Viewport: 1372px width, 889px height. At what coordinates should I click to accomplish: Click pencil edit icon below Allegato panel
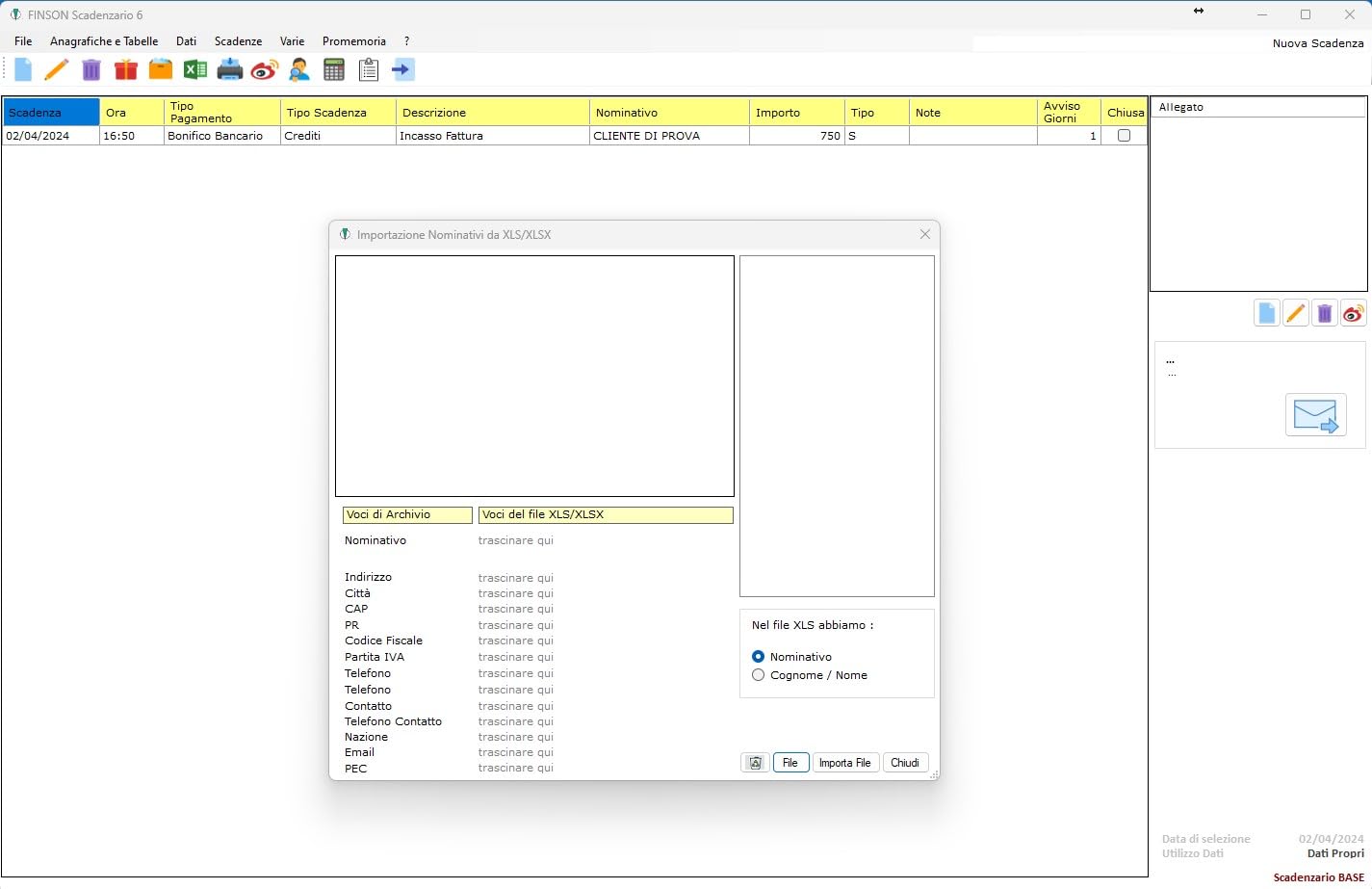coord(1296,313)
